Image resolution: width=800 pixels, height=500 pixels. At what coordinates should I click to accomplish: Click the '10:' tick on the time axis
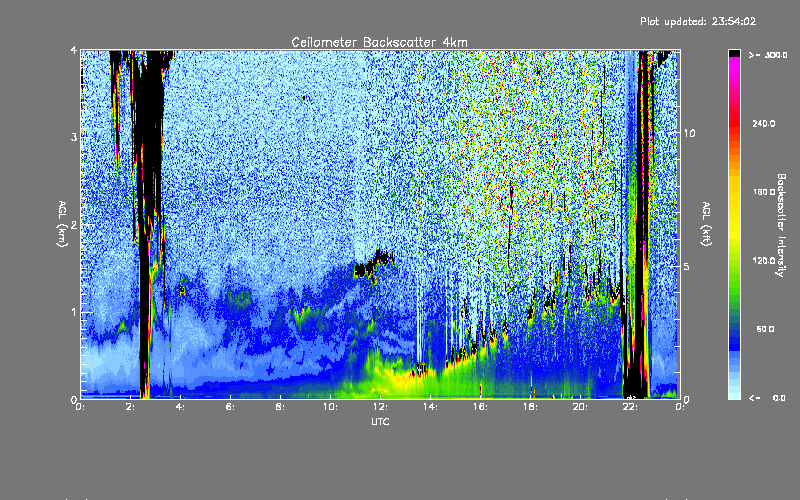(330, 407)
